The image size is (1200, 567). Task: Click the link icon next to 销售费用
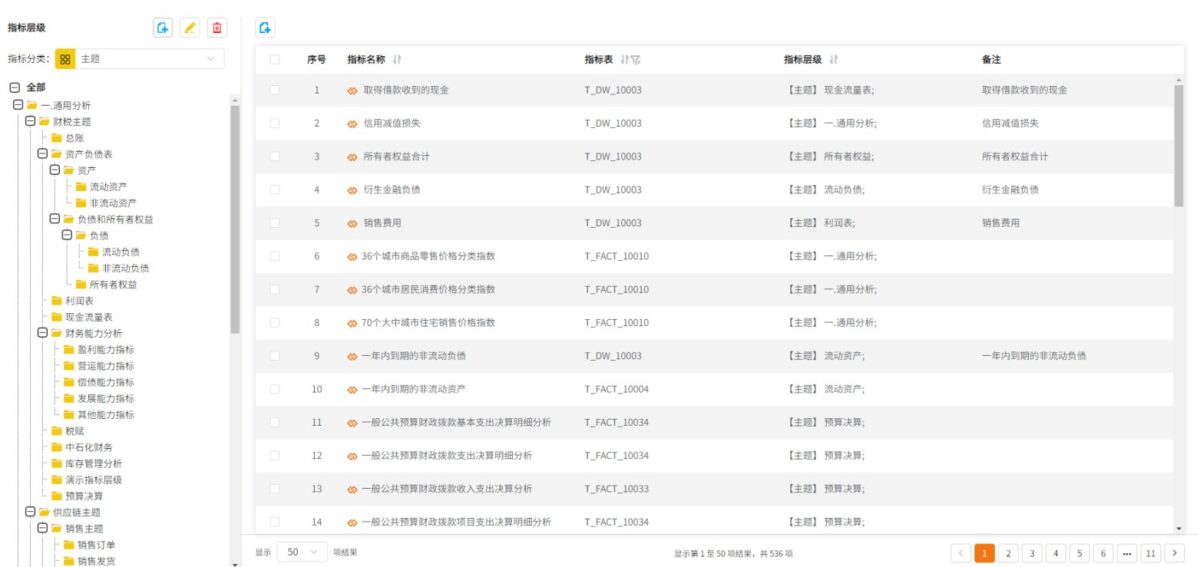(352, 223)
